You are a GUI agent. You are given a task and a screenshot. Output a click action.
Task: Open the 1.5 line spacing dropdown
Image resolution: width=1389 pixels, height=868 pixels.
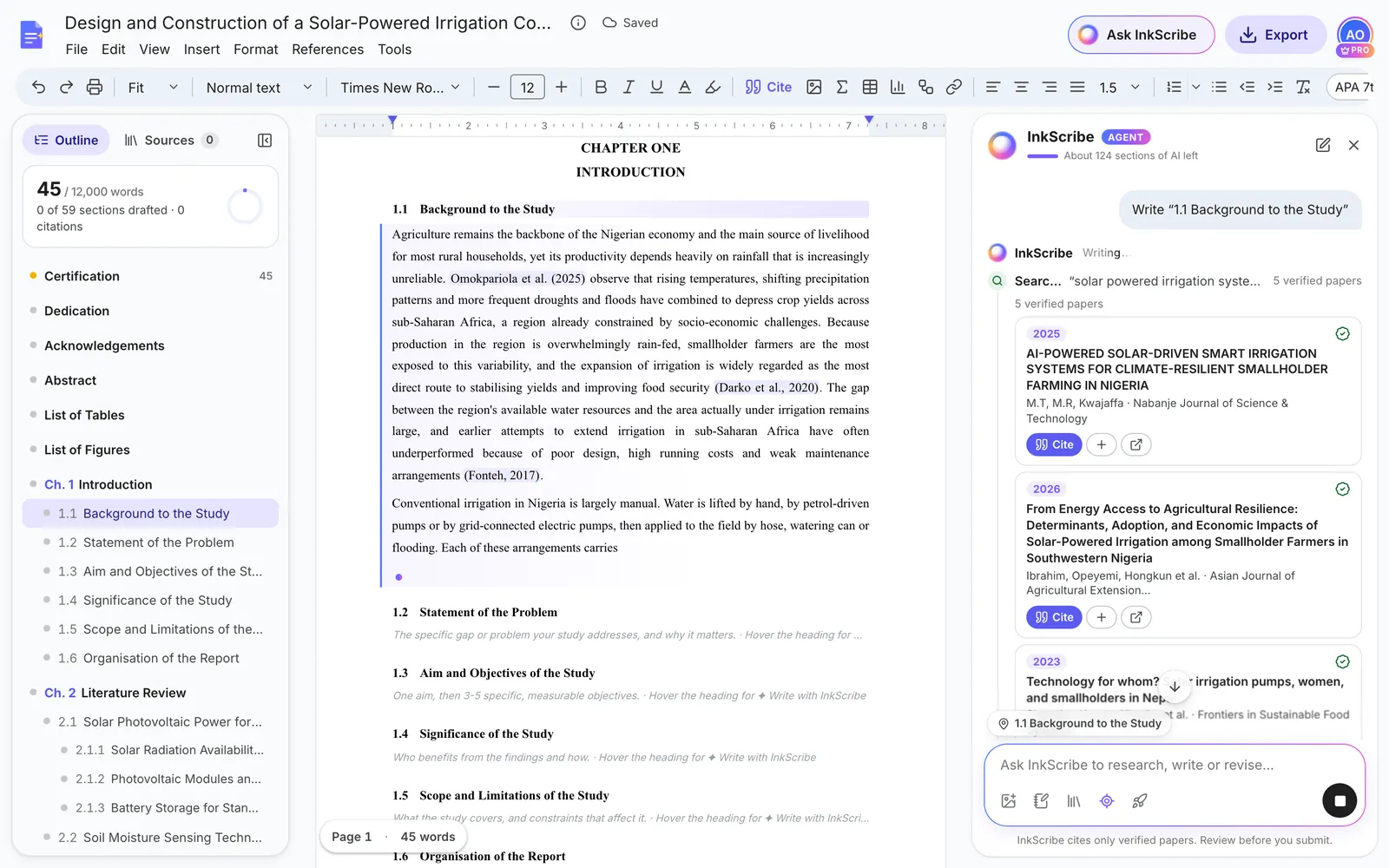click(1119, 87)
